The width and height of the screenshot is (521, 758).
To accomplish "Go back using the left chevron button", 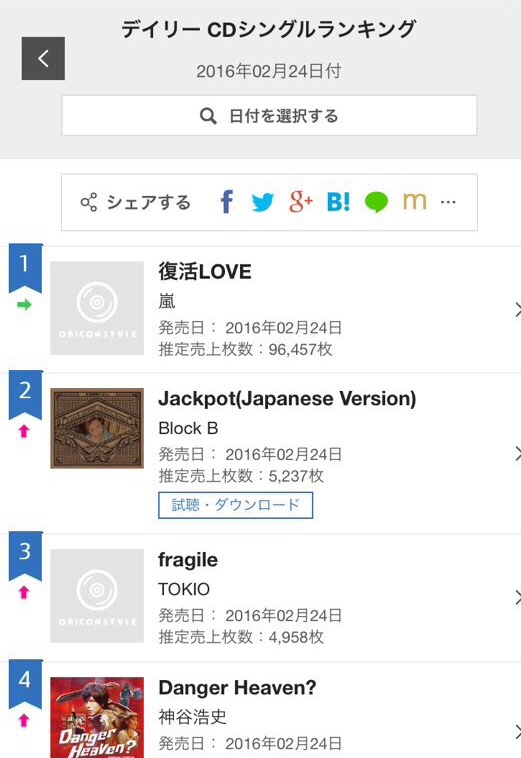I will (43, 58).
